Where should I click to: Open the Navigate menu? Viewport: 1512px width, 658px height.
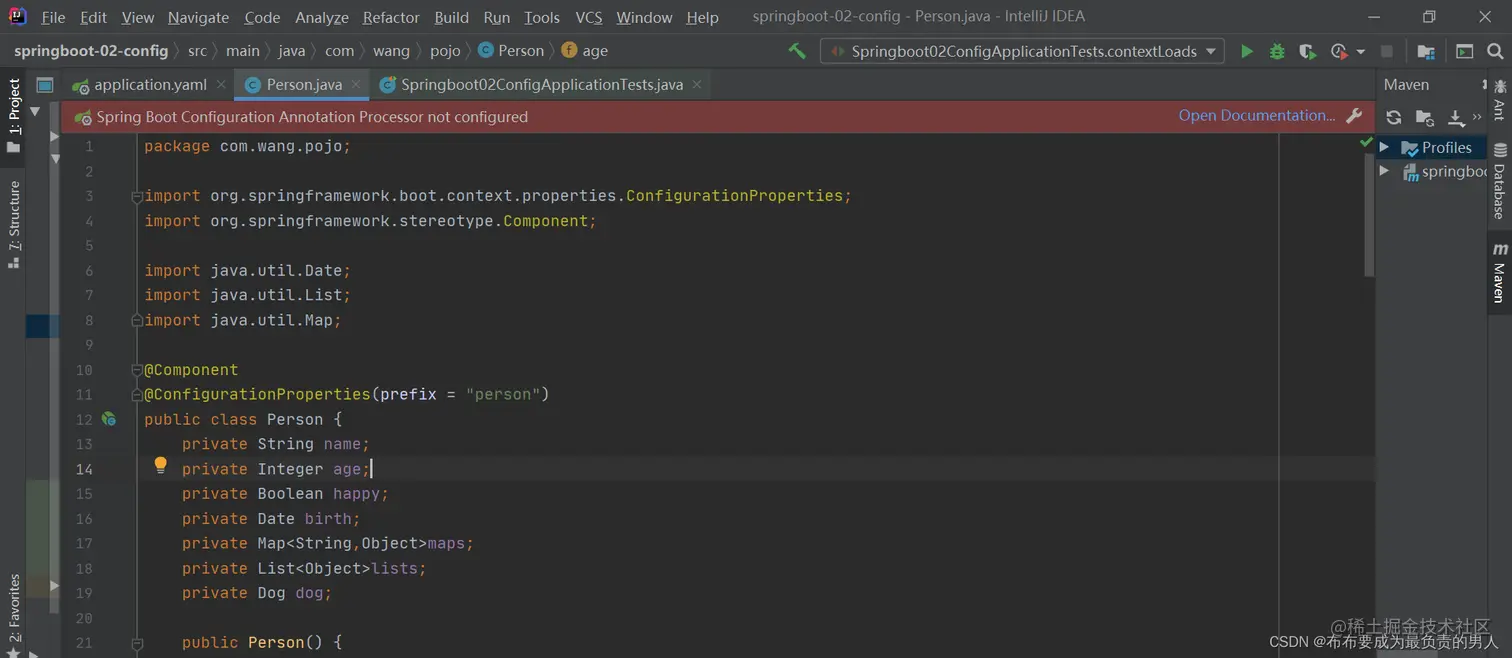tap(198, 17)
